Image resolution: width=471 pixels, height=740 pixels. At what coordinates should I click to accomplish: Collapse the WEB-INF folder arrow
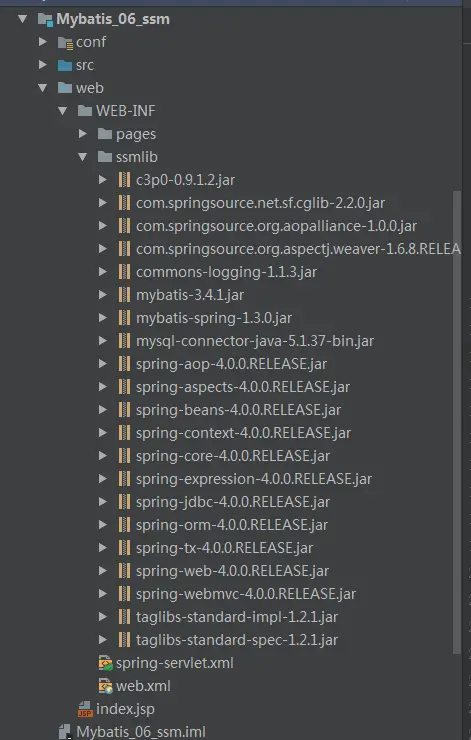point(62,111)
